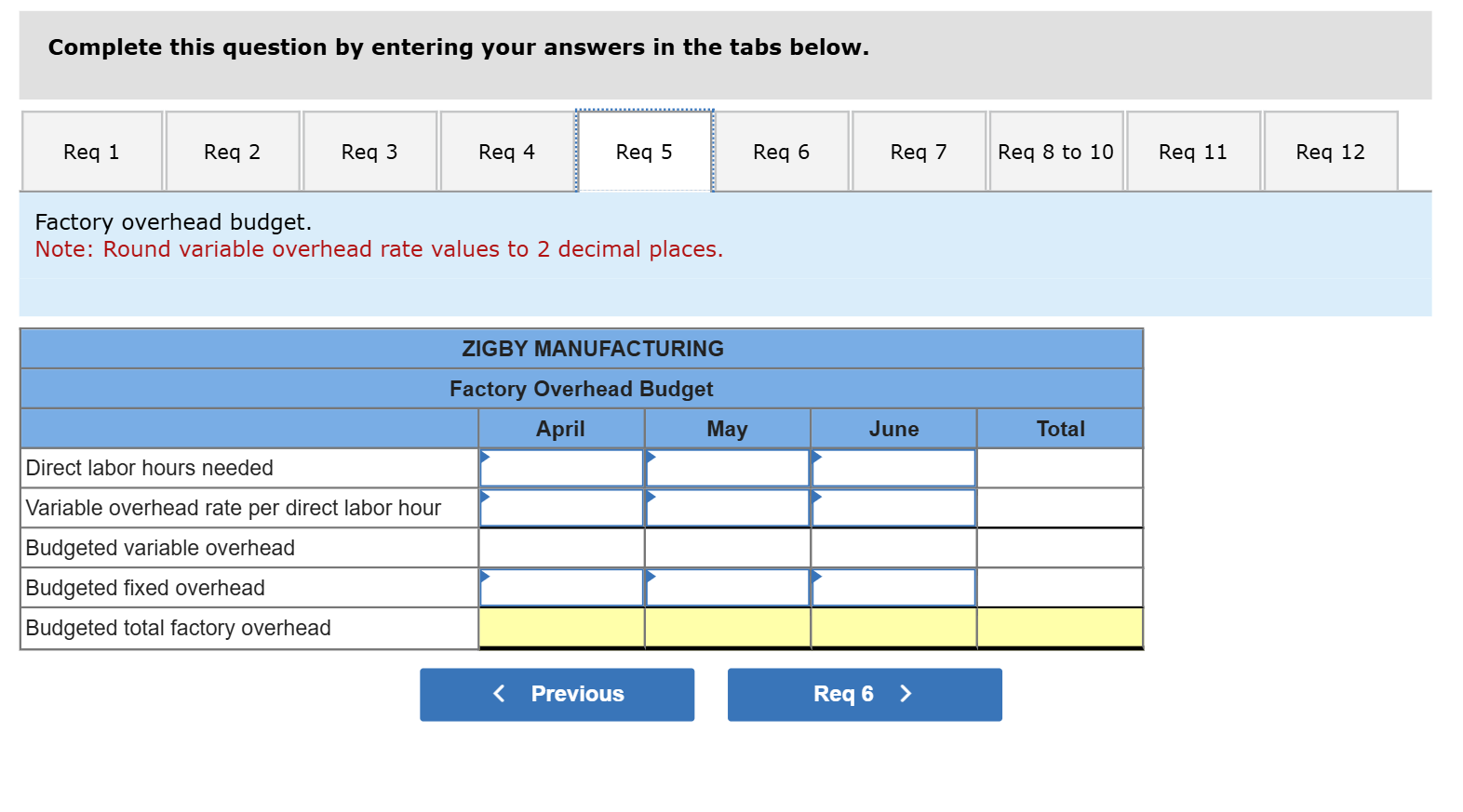Switch to the Req 4 tab
Viewport: 1463px width, 812px height.
(x=505, y=151)
